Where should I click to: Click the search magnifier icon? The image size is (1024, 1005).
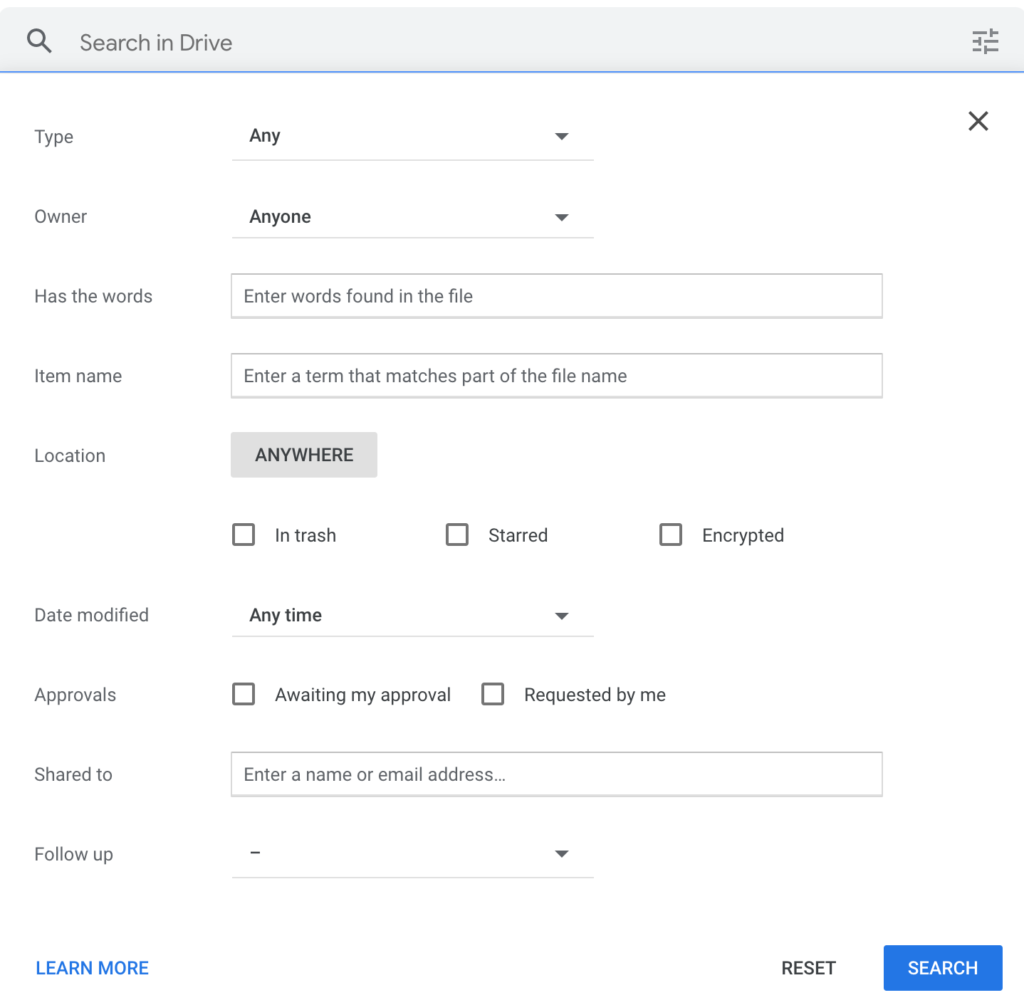39,41
